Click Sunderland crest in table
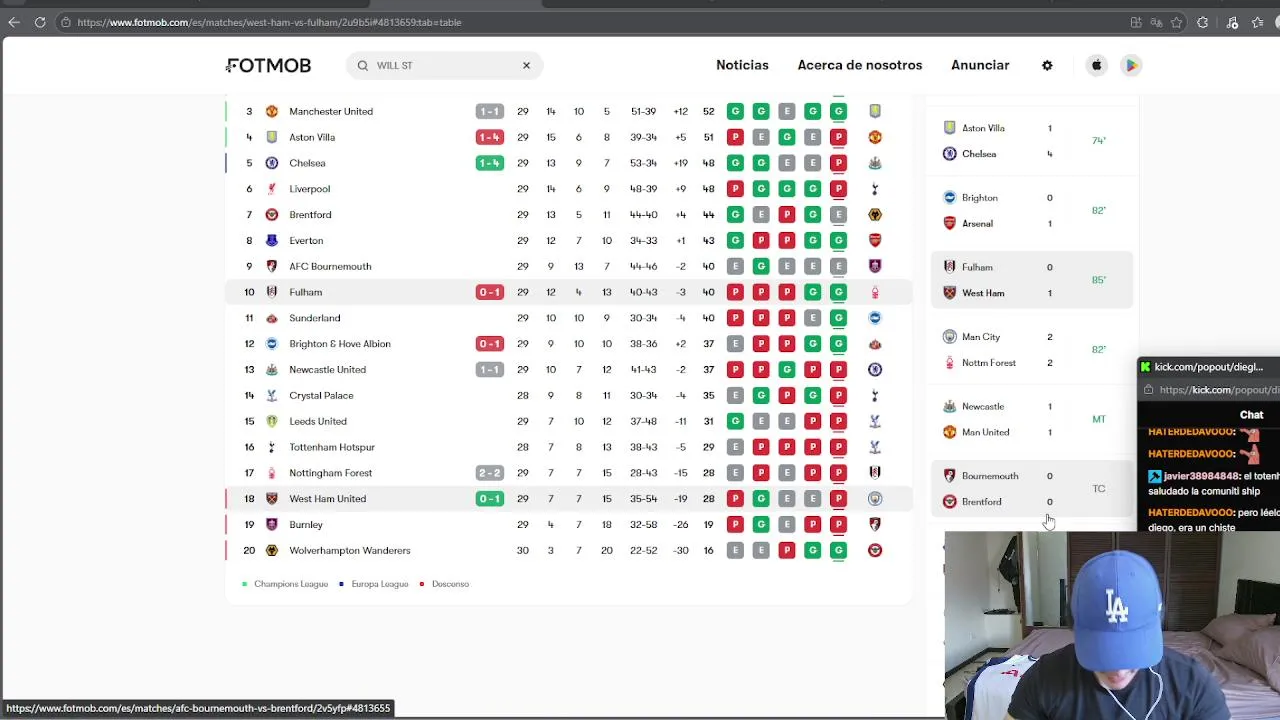The height and width of the screenshot is (720, 1280). (271, 318)
